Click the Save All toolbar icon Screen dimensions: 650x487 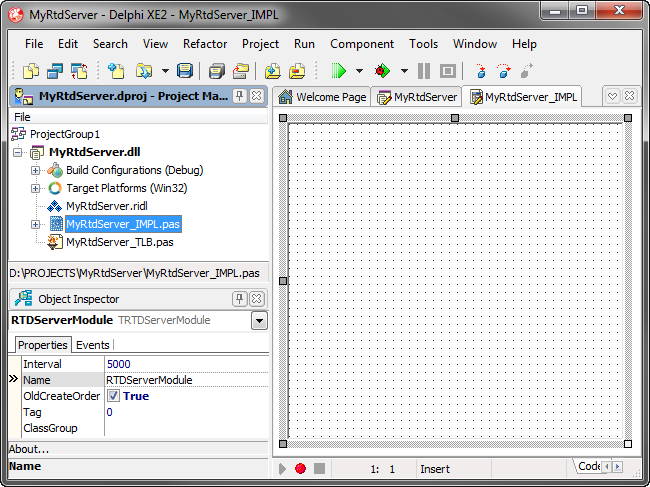pyautogui.click(x=215, y=71)
